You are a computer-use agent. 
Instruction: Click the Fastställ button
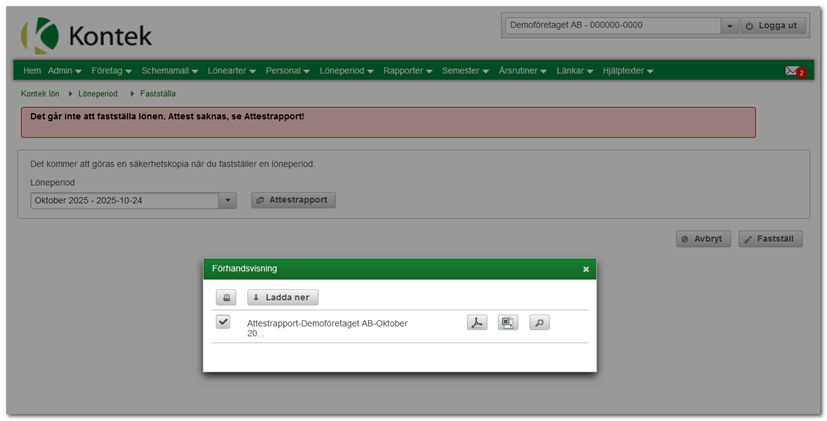pyautogui.click(x=771, y=239)
